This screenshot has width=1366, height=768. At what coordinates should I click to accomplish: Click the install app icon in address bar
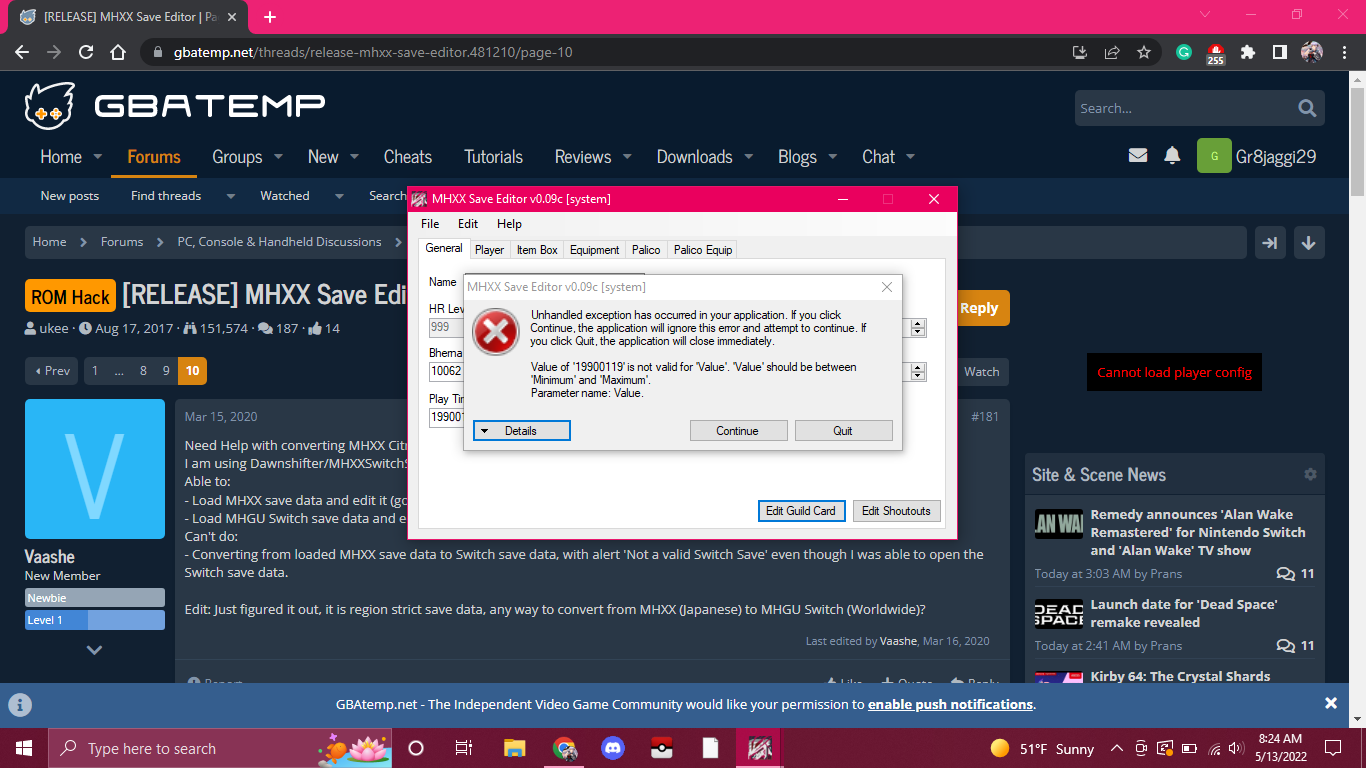(x=1080, y=52)
